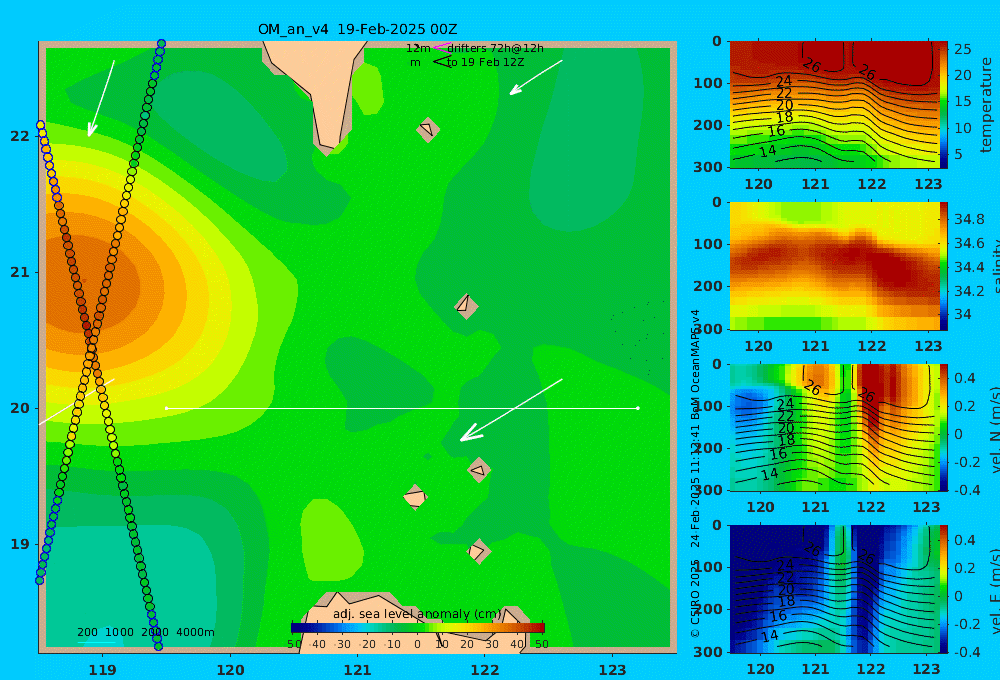This screenshot has height=680, width=1000.
Task: Click the large white current arrow near 20N
Action: [x=511, y=410]
